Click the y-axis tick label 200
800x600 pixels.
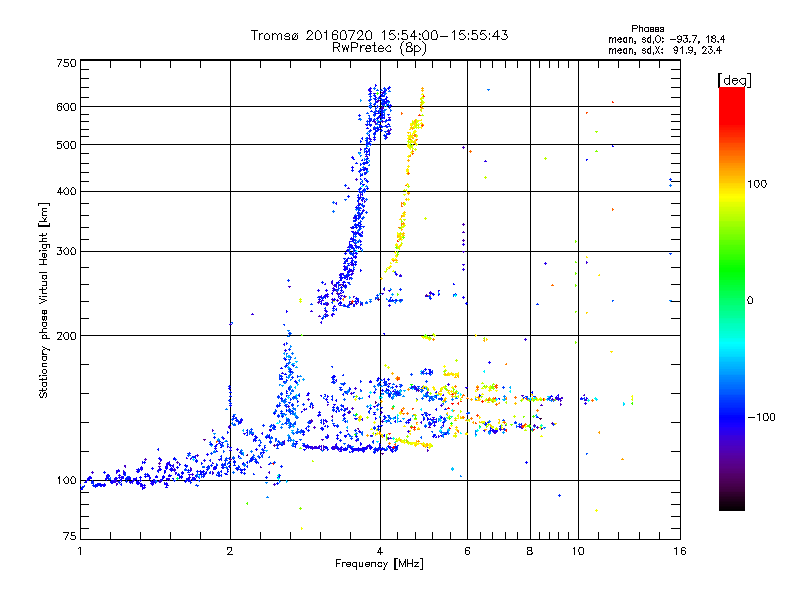(66, 336)
